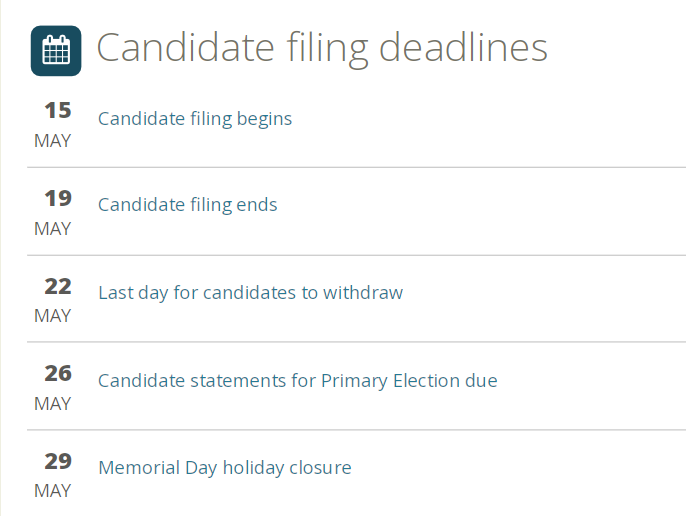The width and height of the screenshot is (686, 516).
Task: Click the divider above Memorial Day holiday closure
Action: (x=357, y=430)
